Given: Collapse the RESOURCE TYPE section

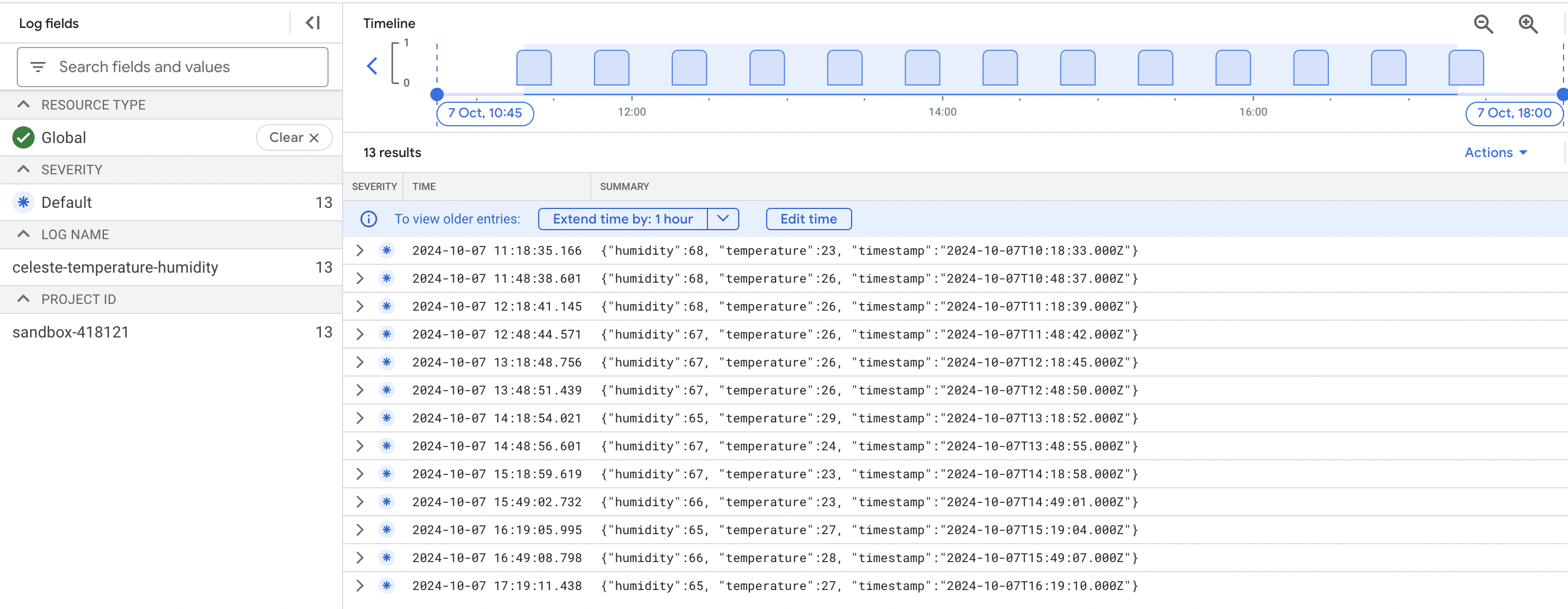Looking at the screenshot, I should (23, 104).
